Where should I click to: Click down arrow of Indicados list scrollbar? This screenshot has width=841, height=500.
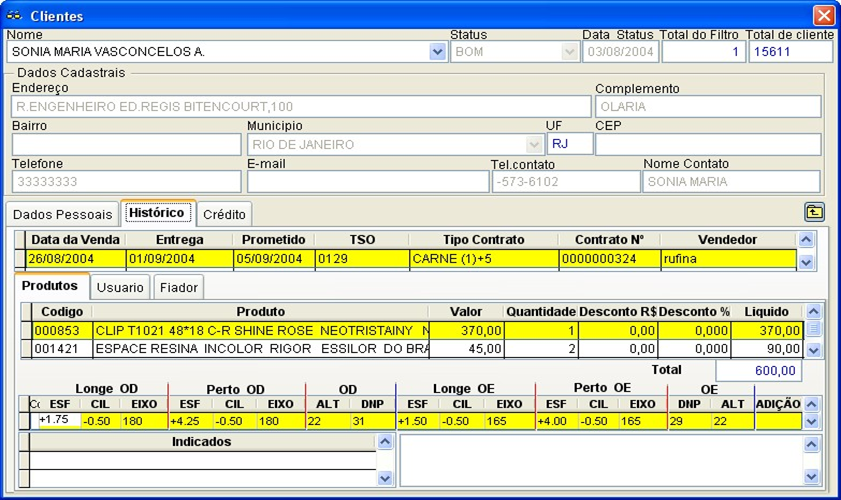click(385, 477)
